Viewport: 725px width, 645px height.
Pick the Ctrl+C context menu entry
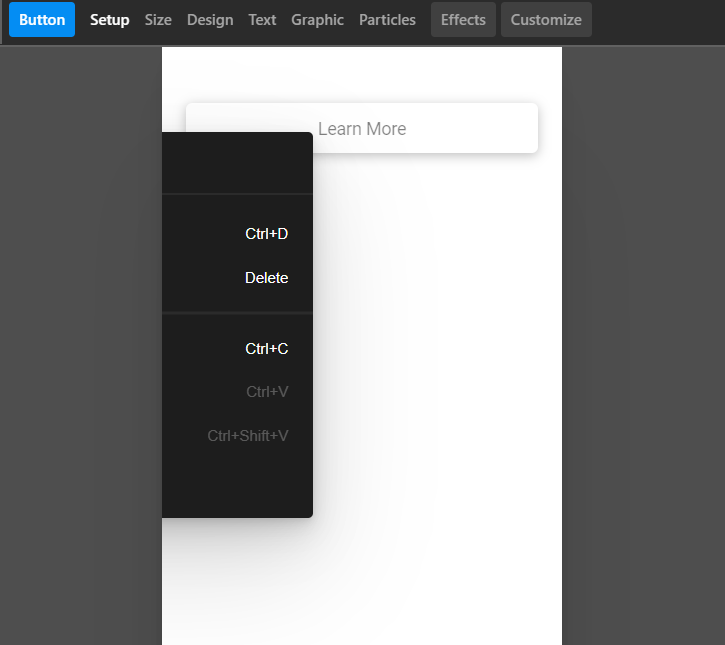[x=238, y=349]
